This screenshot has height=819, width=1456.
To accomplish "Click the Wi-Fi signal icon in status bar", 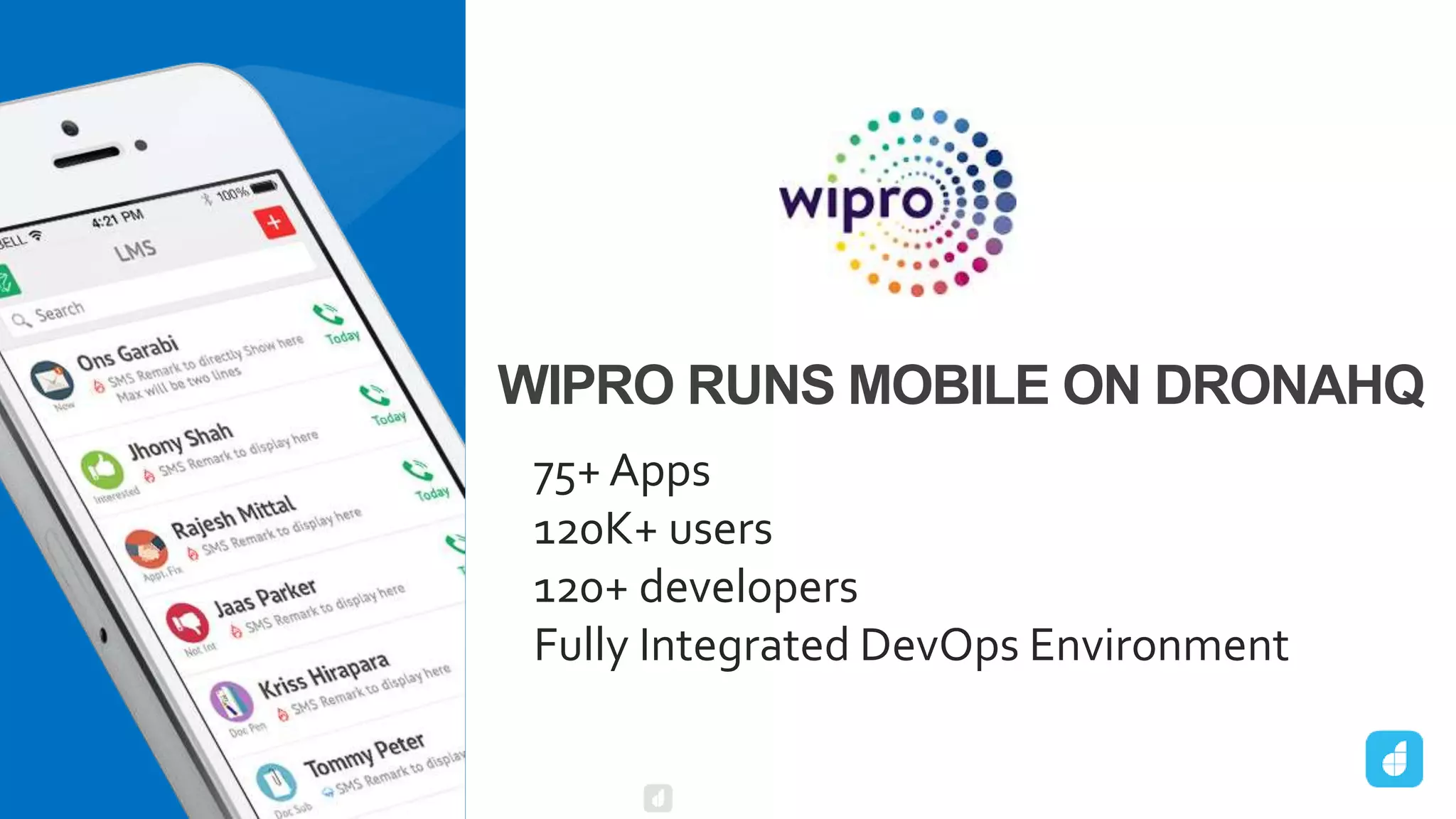I will 35,235.
